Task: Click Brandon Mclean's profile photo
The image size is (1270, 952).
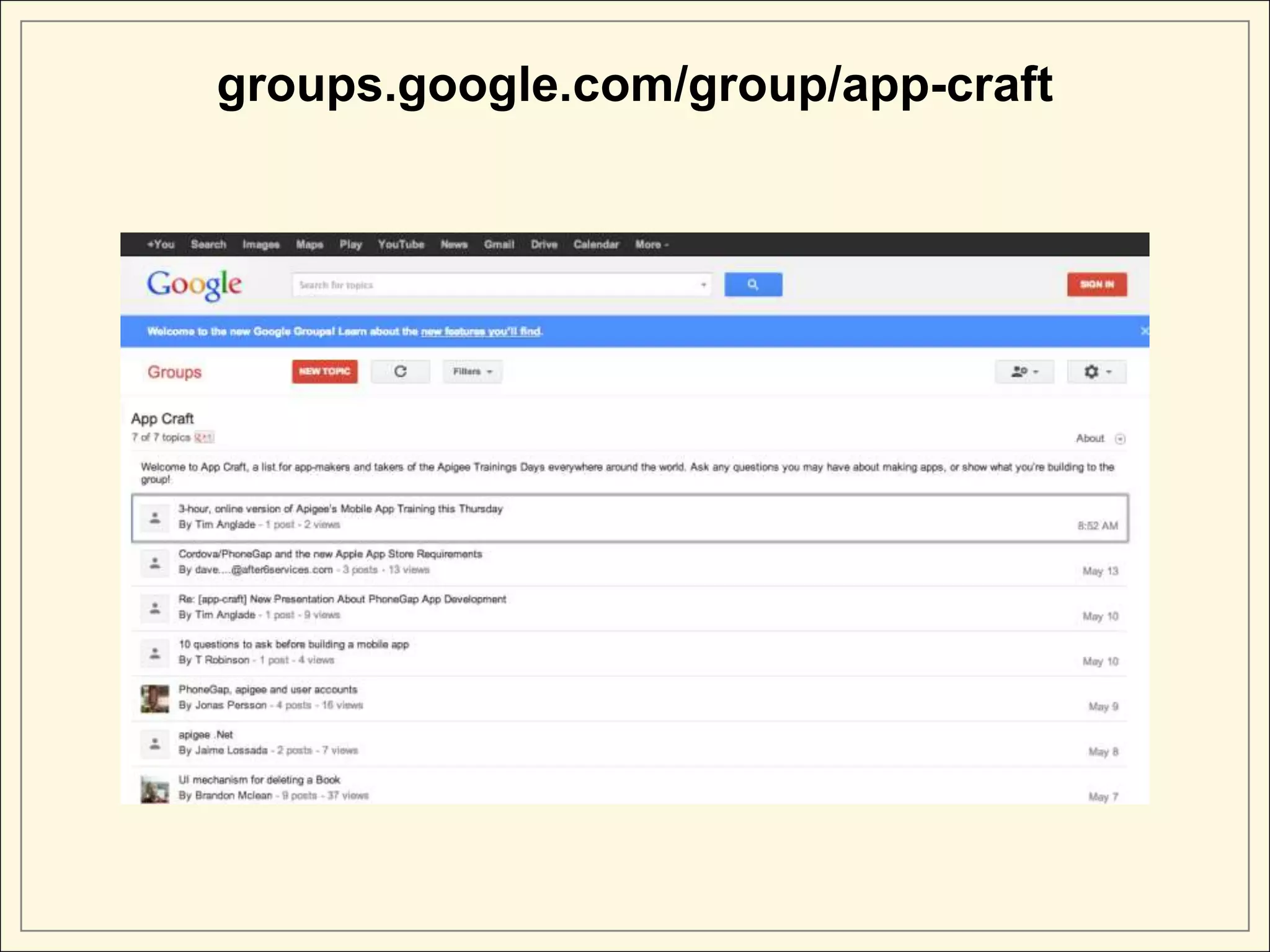Action: pos(155,789)
